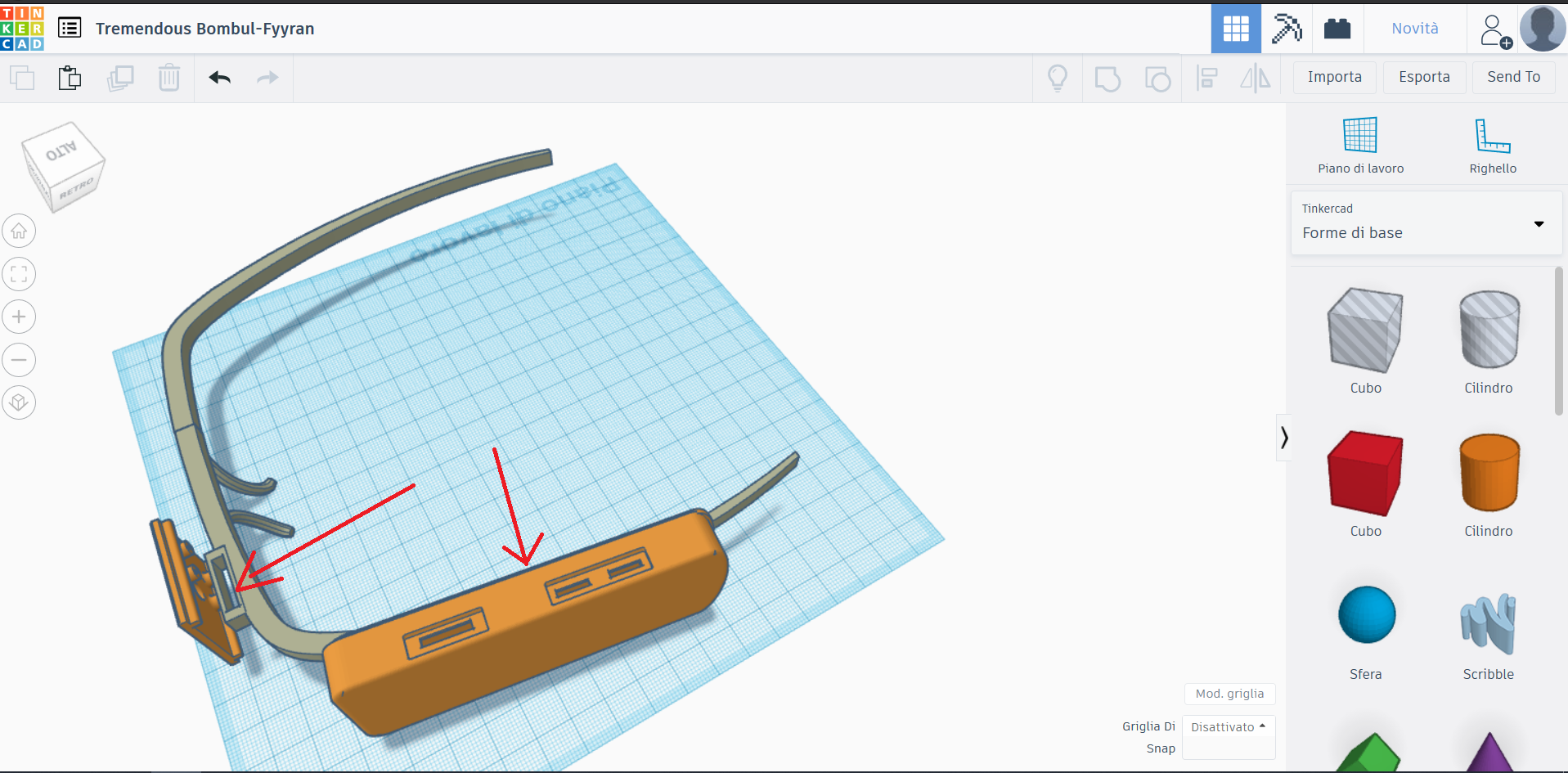Redo the last action
This screenshot has width=1568, height=773.
[x=267, y=79]
